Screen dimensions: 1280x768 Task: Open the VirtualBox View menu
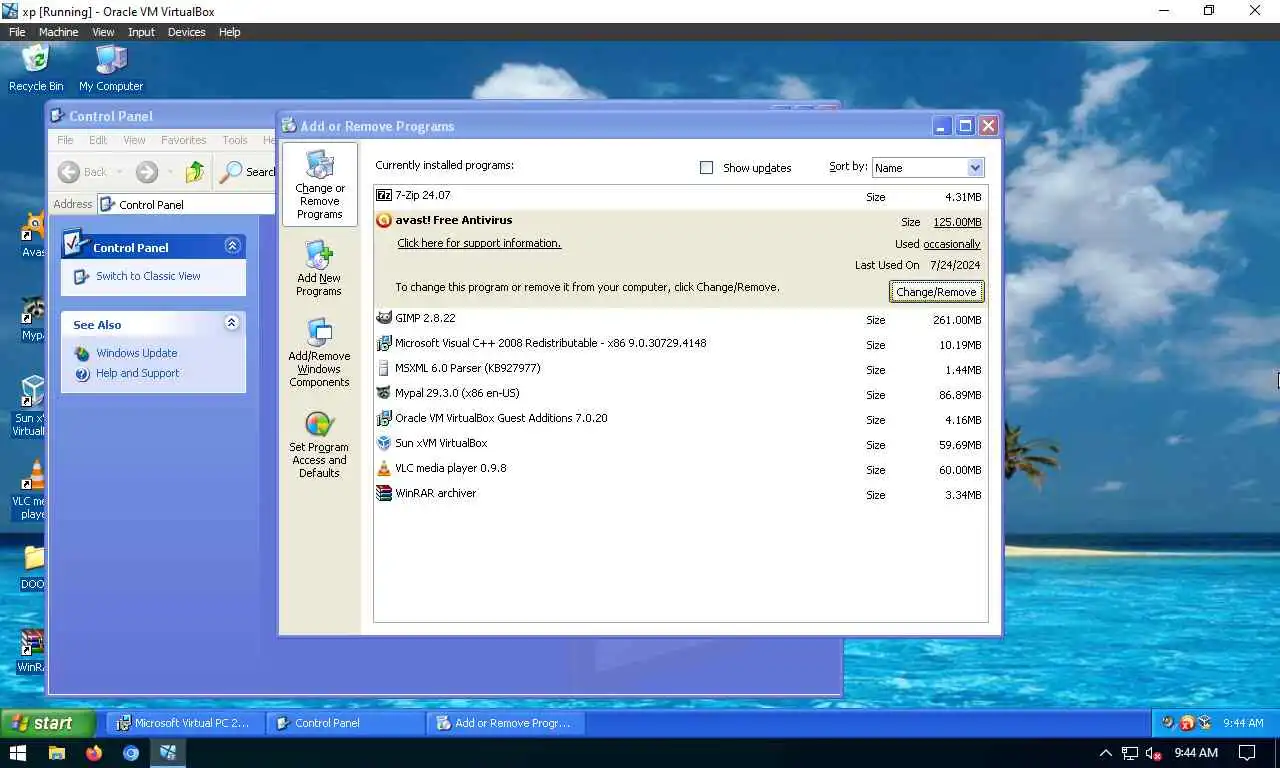[x=103, y=32]
